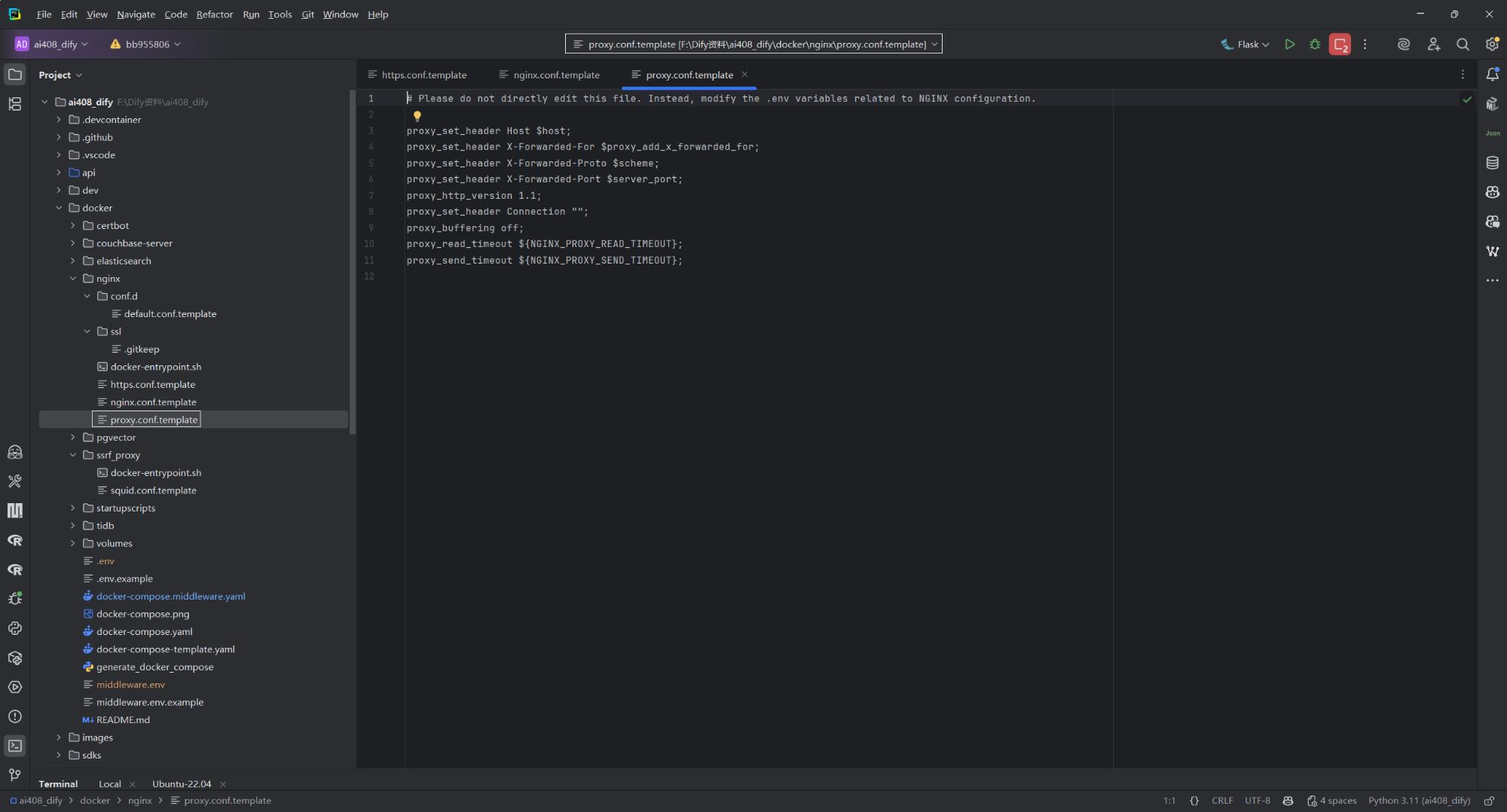
Task: Expand the pgvector folder
Action: coord(73,438)
